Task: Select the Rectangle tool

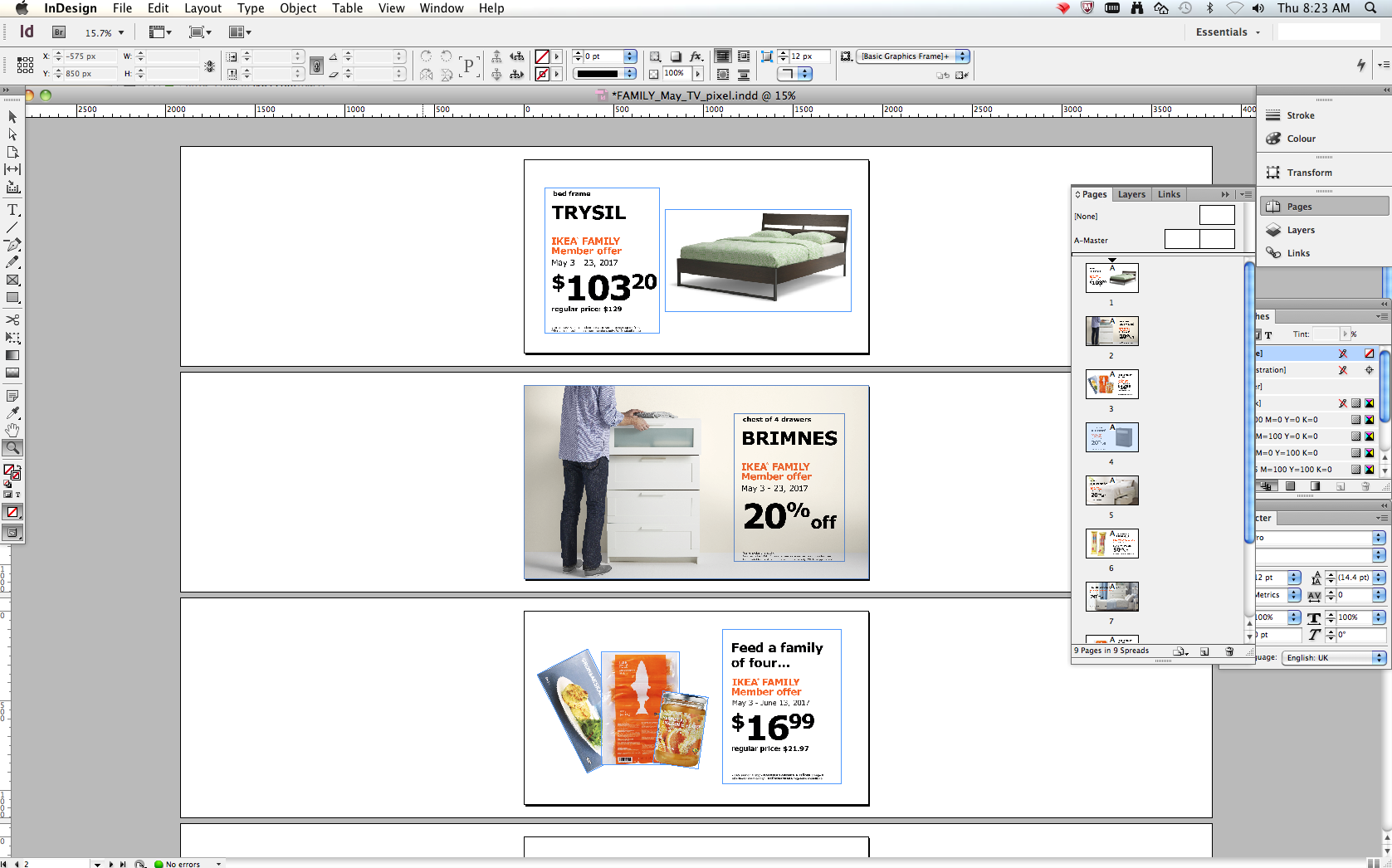Action: (x=12, y=298)
